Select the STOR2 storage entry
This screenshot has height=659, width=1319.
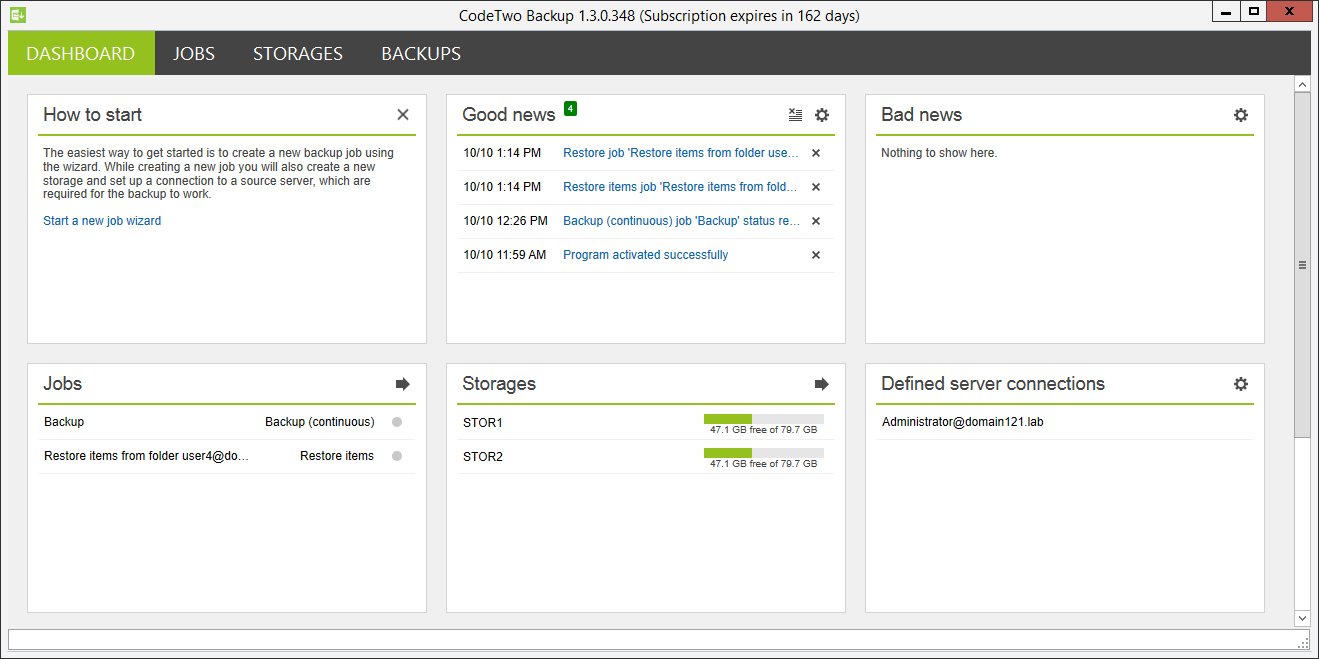pyautogui.click(x=646, y=457)
